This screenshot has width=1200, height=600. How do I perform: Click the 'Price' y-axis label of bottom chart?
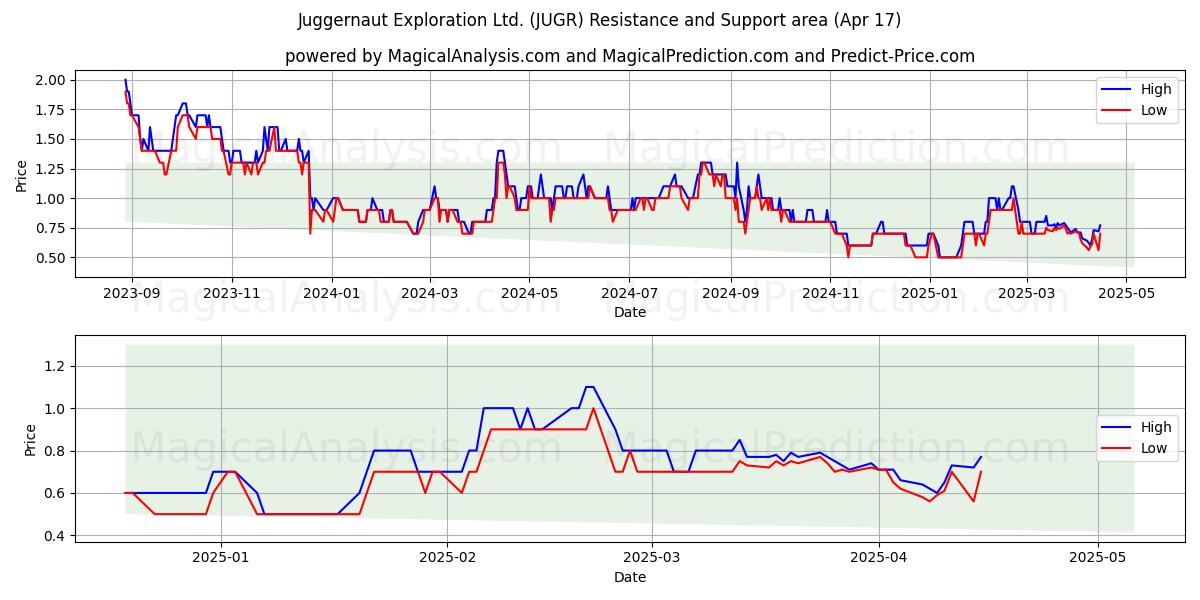point(30,439)
